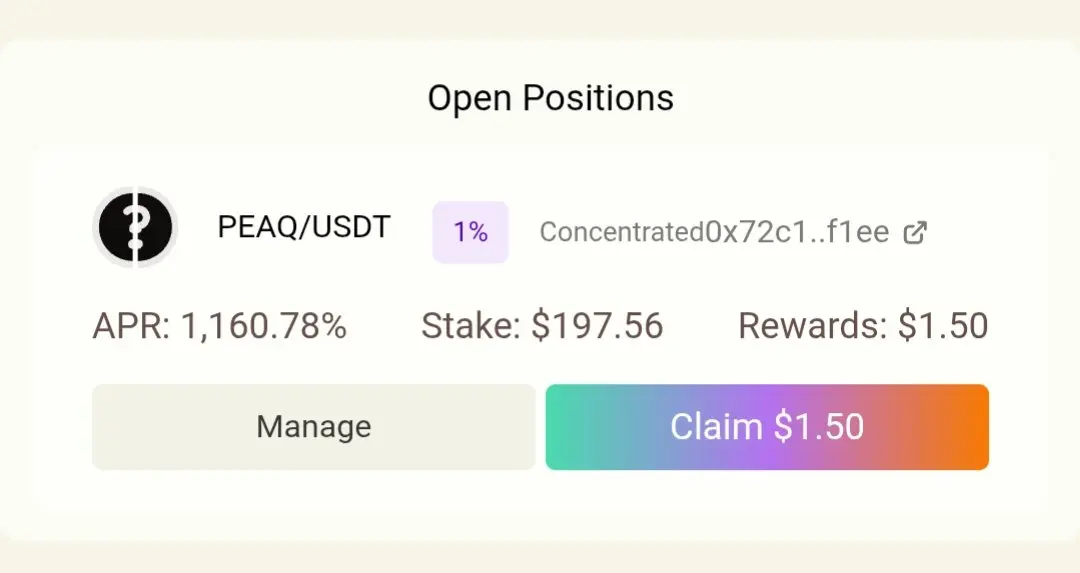Viewport: 1080px width, 573px height.
Task: Select the $1.50 rewards amount in stats row
Action: click(x=943, y=325)
